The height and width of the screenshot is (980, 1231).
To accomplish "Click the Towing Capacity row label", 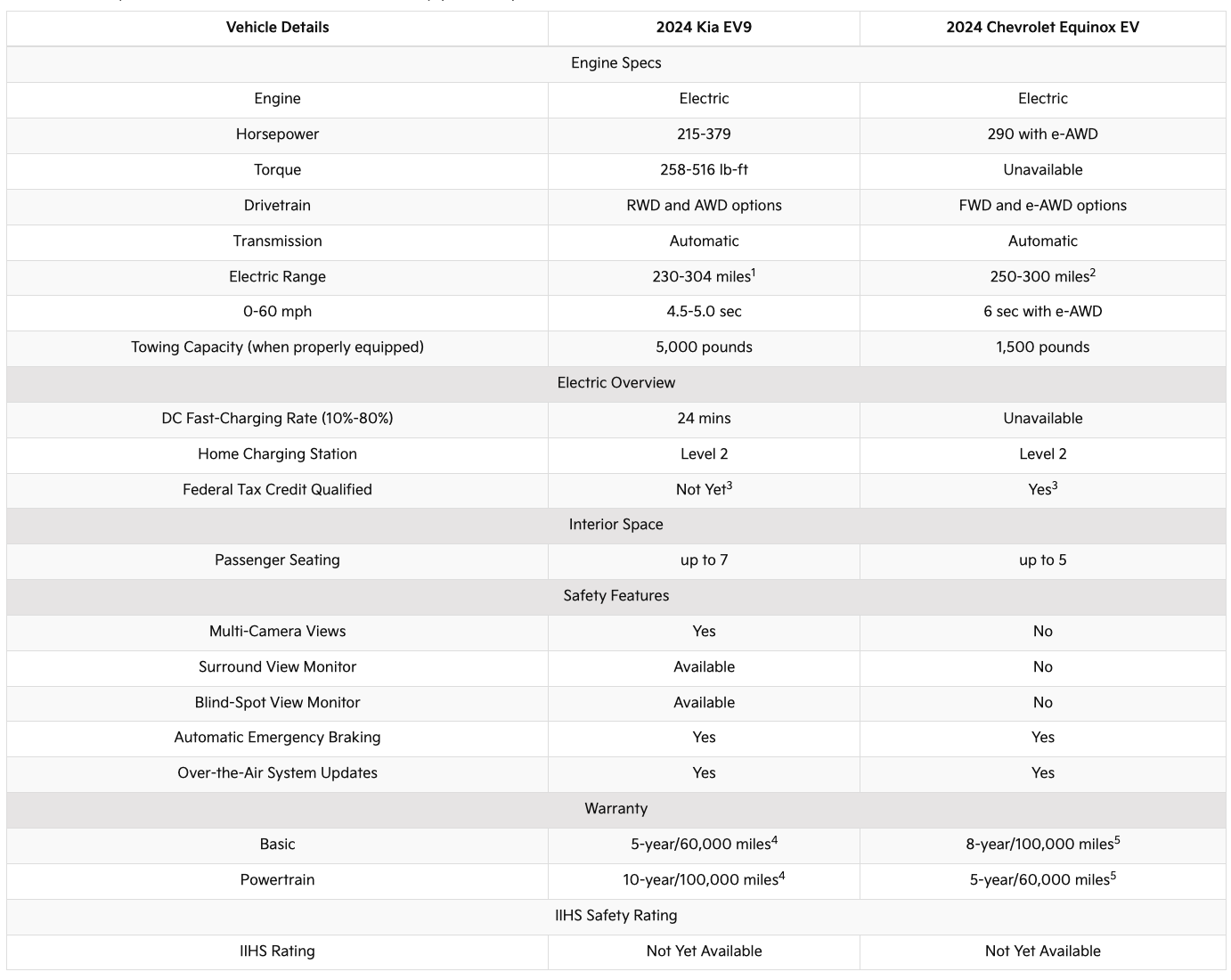I will tap(277, 347).
